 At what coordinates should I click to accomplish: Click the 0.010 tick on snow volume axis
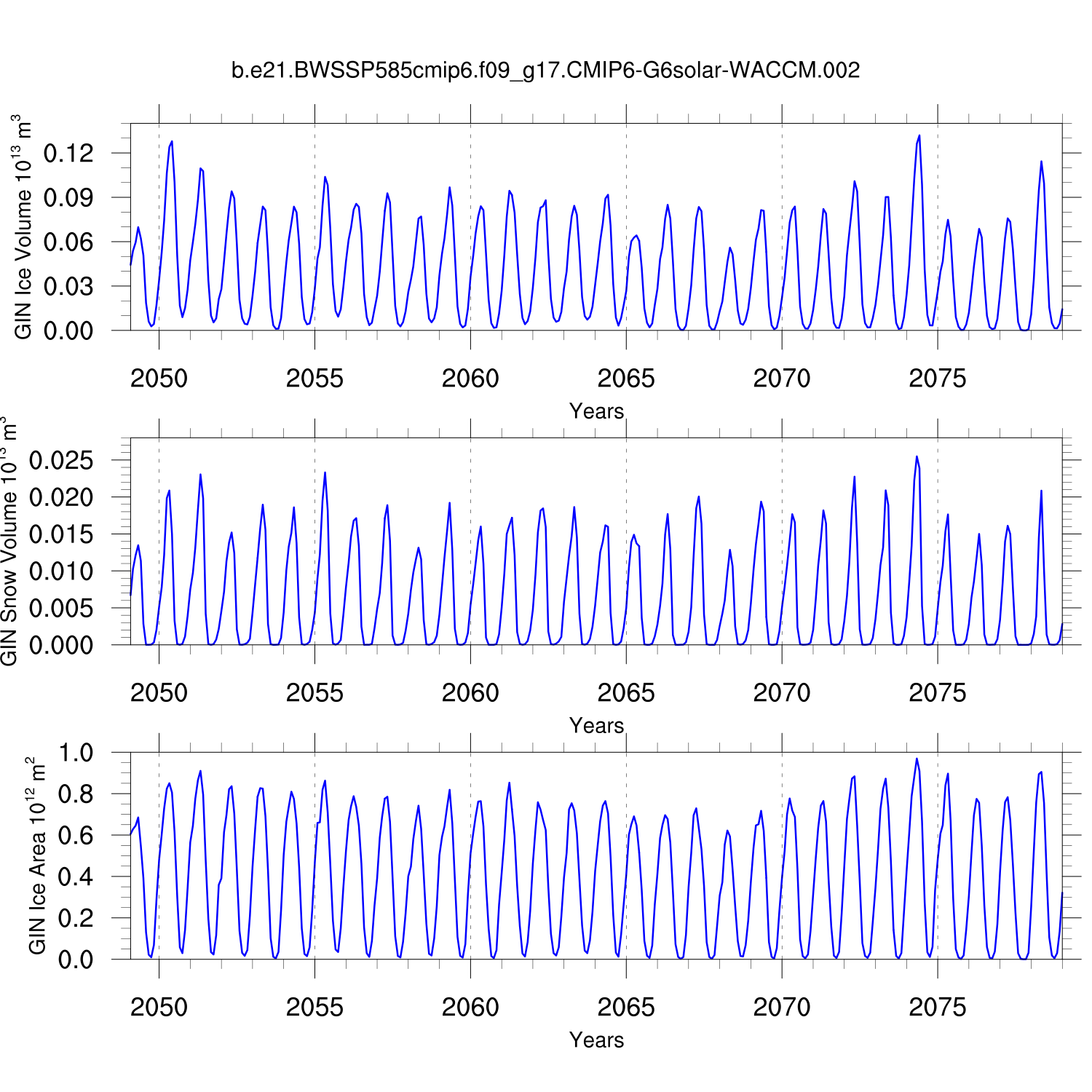[61, 571]
